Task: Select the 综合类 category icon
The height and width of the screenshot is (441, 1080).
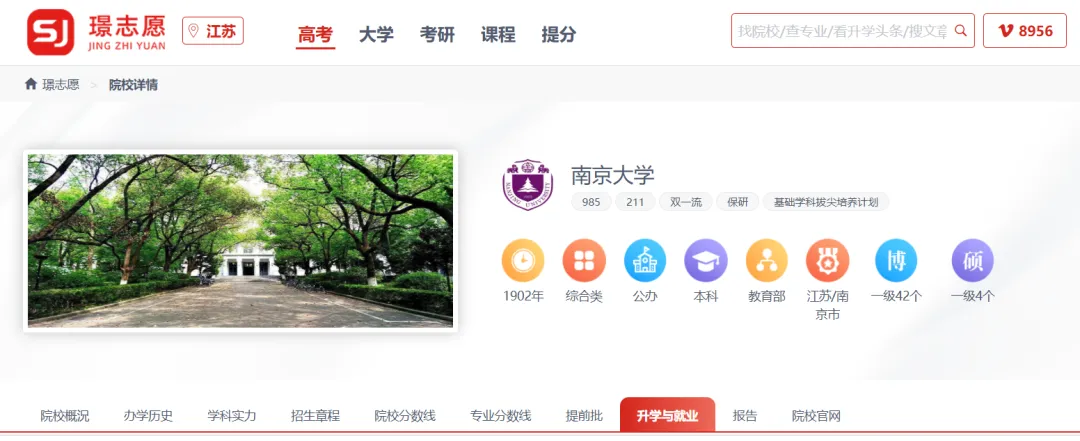Action: pos(584,260)
